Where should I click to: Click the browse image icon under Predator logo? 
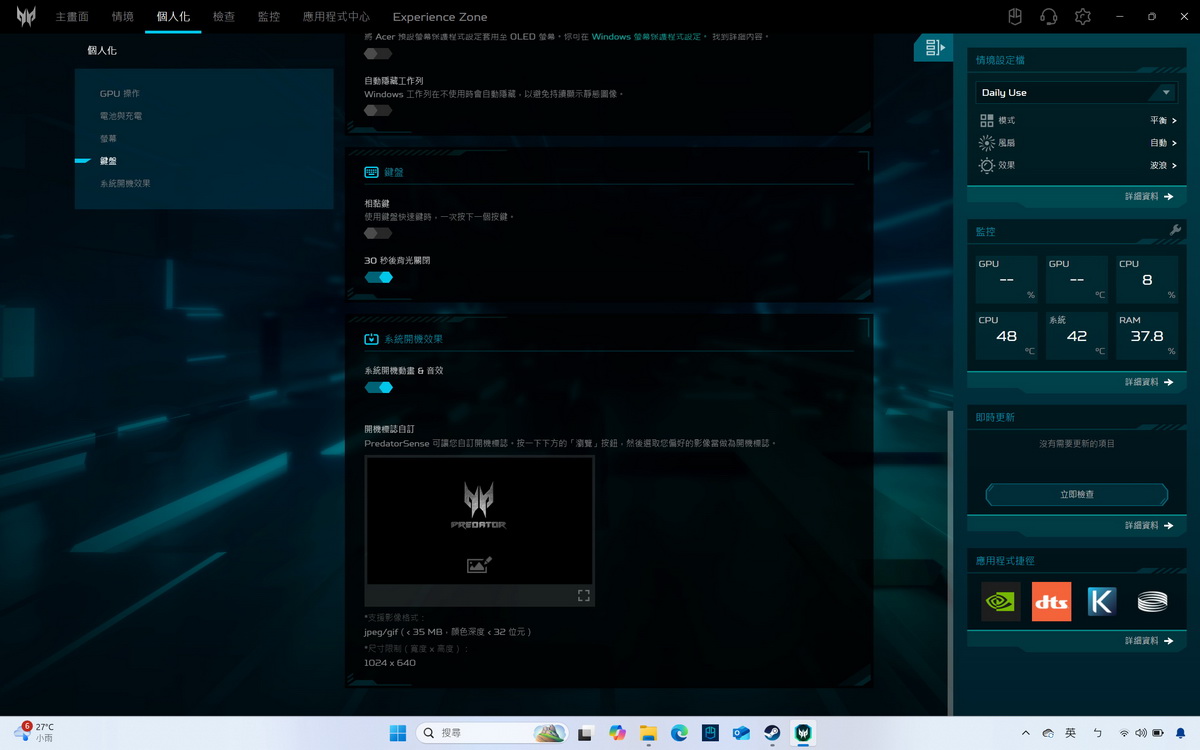479,565
